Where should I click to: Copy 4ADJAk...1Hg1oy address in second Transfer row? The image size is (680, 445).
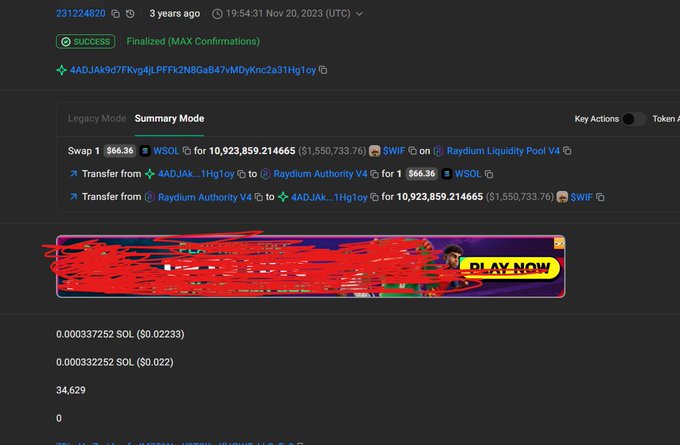click(x=374, y=197)
